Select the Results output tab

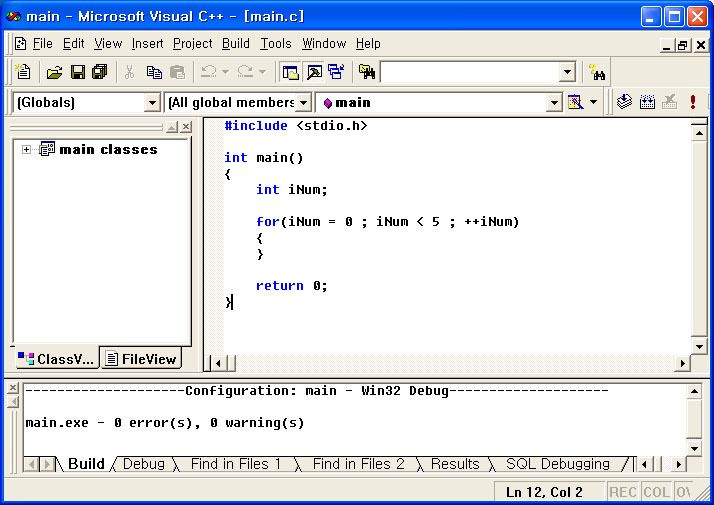(x=455, y=464)
